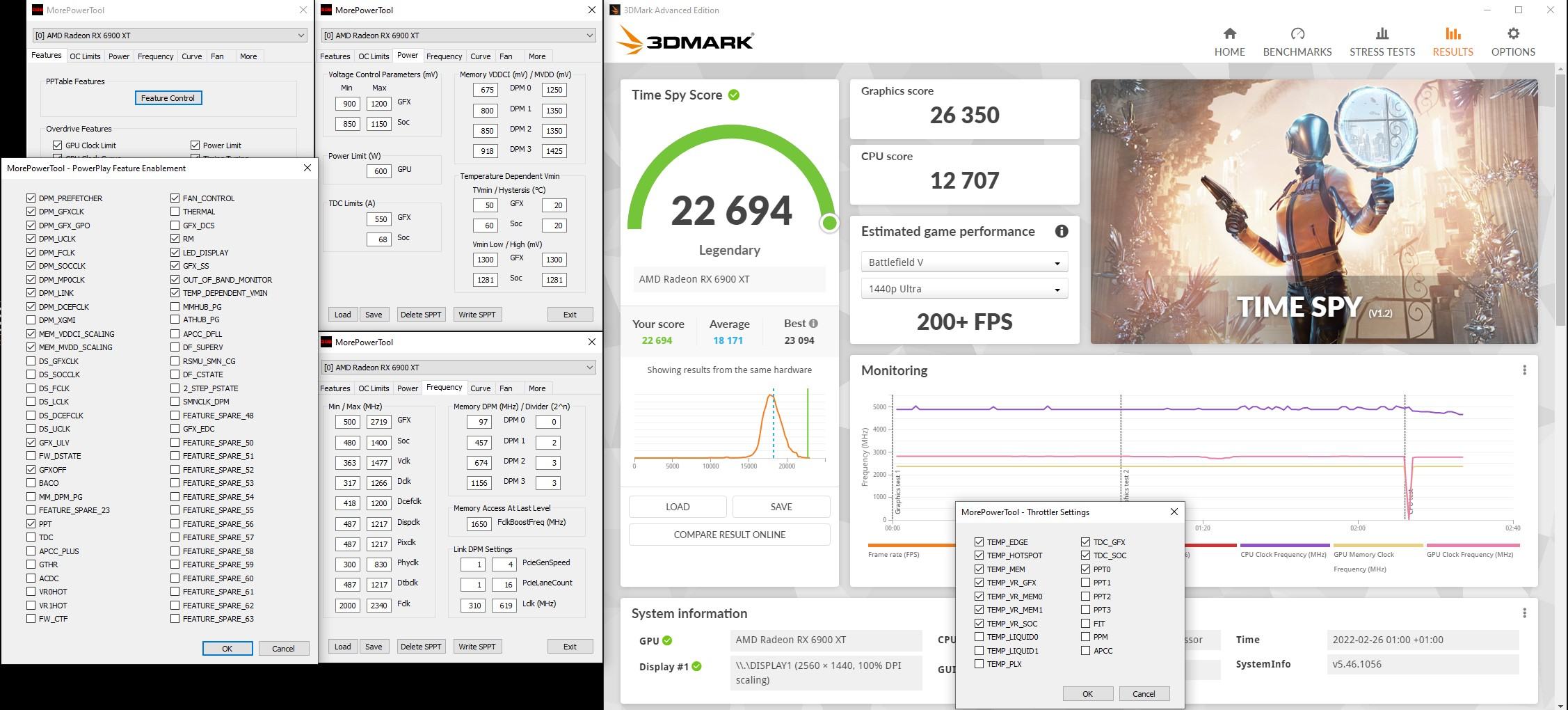
Task: Click Cancel in Throttler Settings dialog
Action: tap(1144, 694)
